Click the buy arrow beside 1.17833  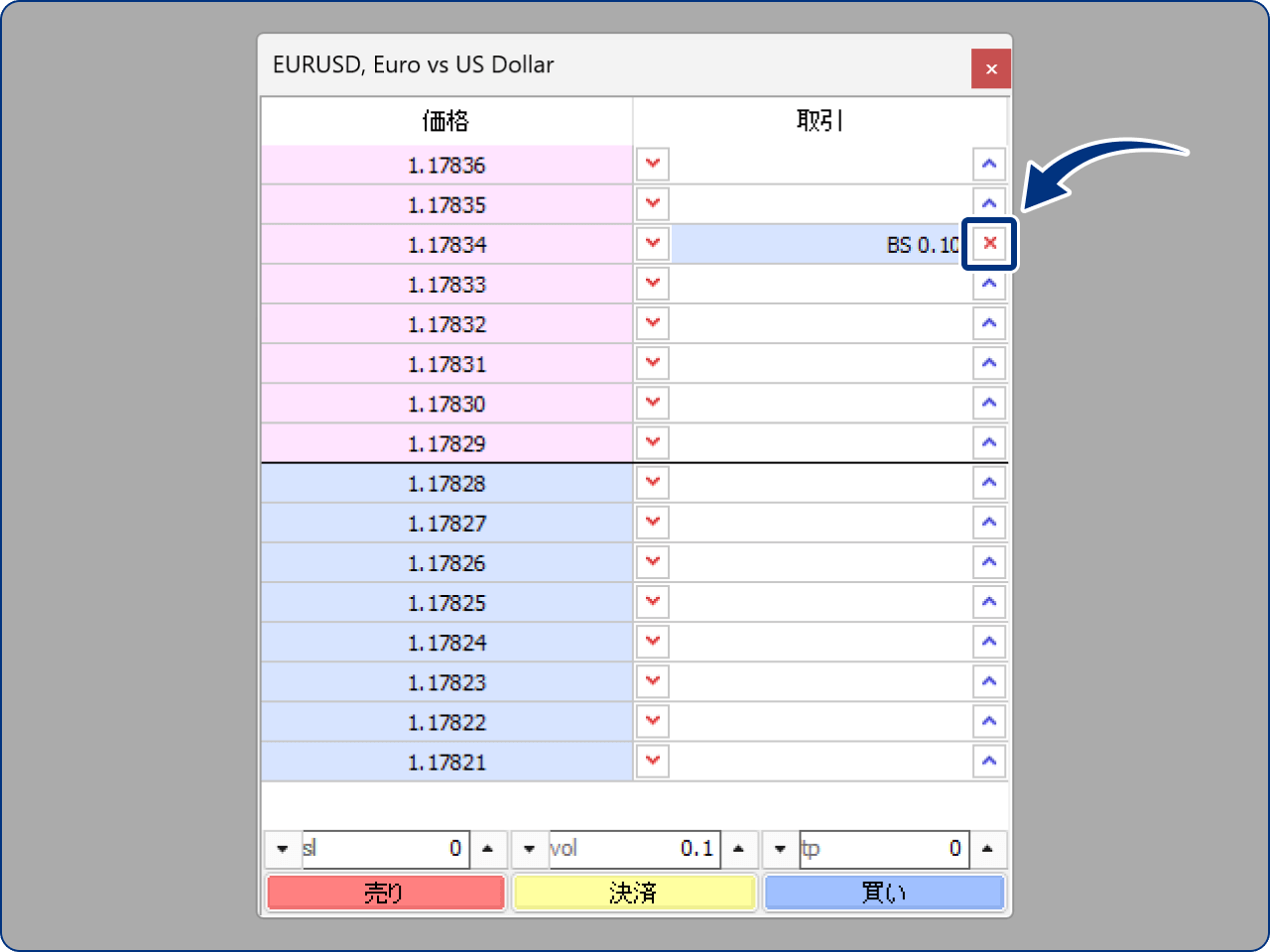point(989,283)
